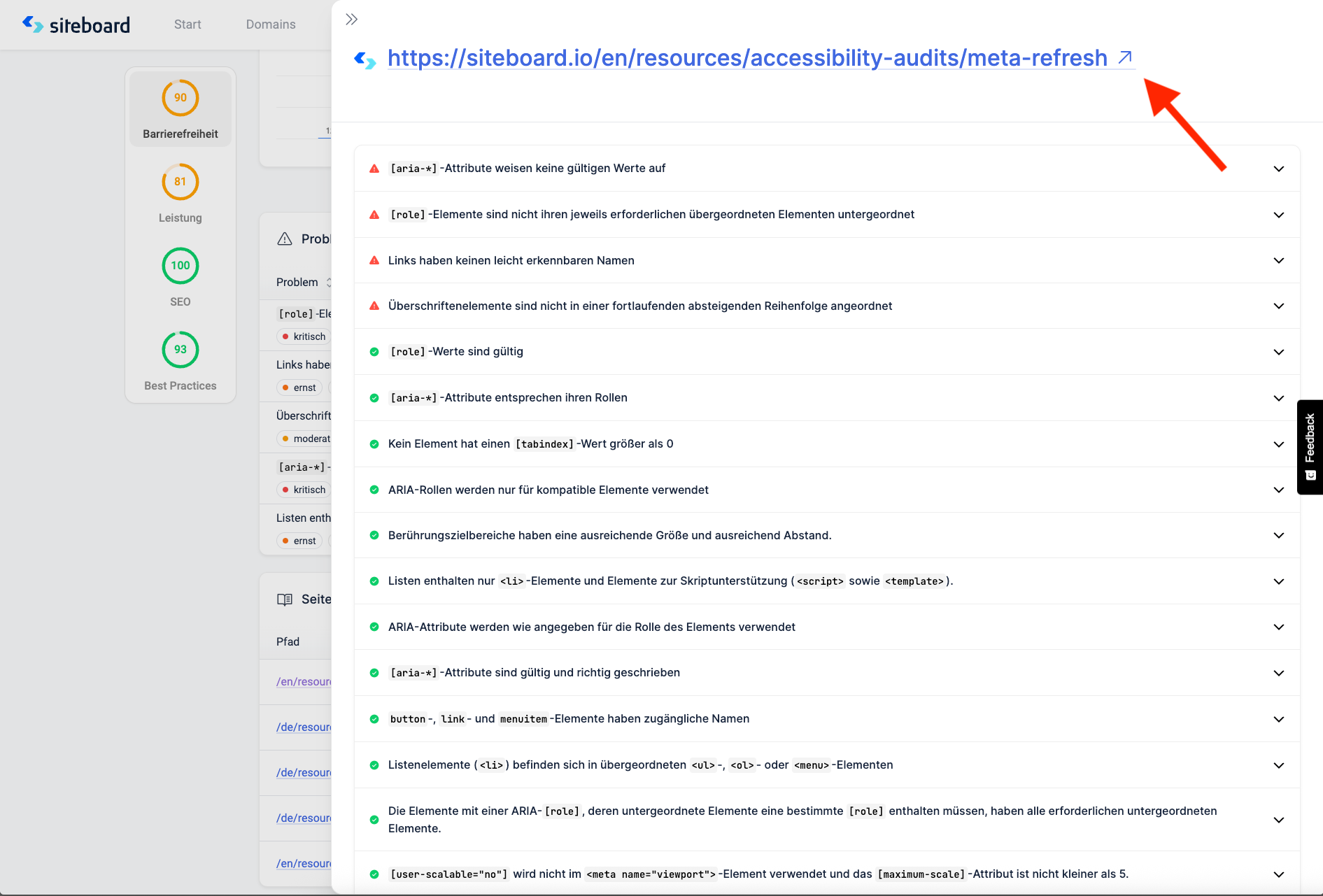Click green check icon for '[role]-Werte sind gültig'
The width and height of the screenshot is (1323, 896).
point(374,352)
